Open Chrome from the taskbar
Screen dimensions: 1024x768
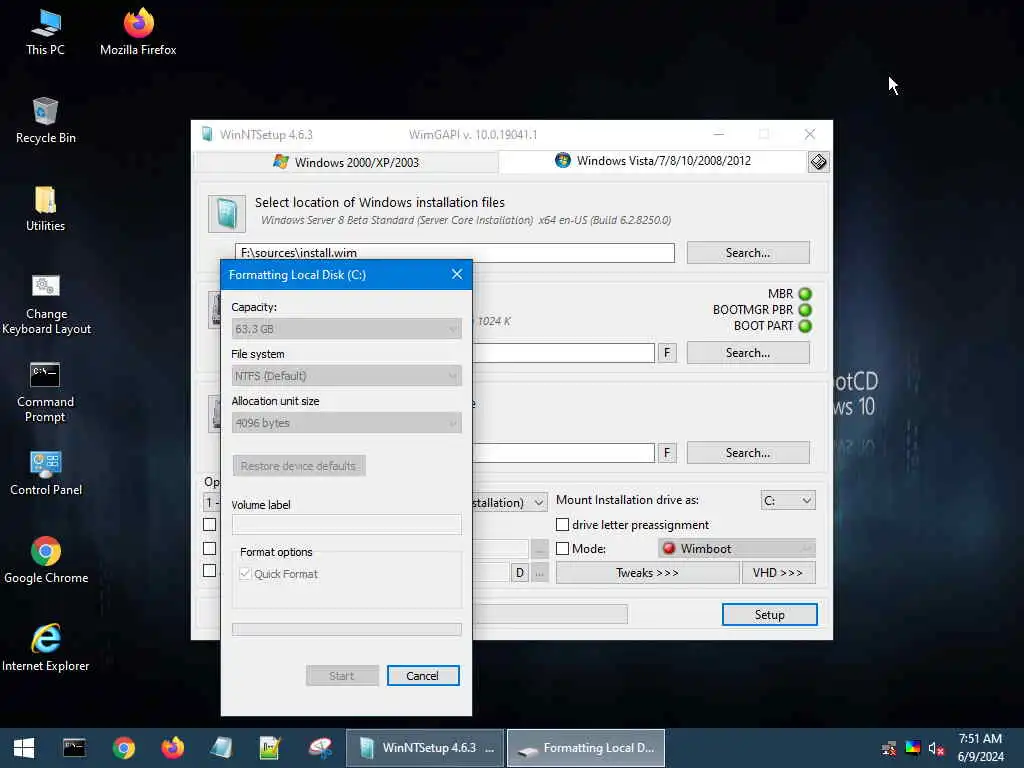point(123,748)
